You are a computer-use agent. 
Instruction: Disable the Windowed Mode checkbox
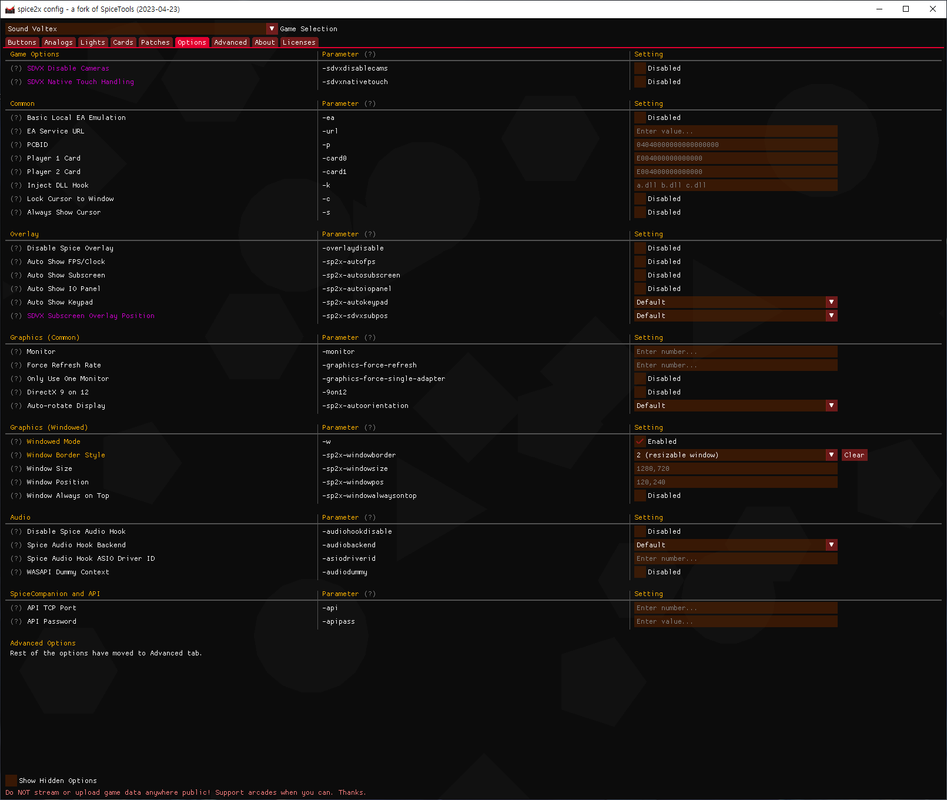tap(640, 441)
